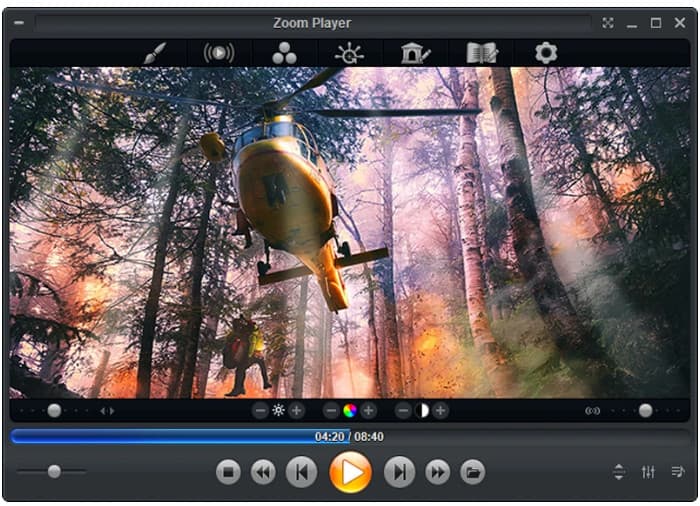Click the right-hand audio slider knob
This screenshot has height=506, width=700.
point(645,410)
